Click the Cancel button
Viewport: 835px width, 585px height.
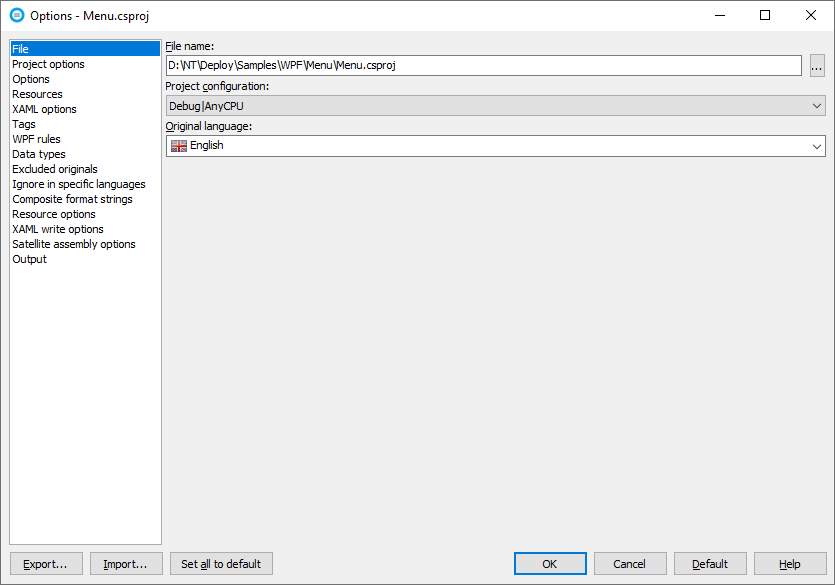coord(630,564)
